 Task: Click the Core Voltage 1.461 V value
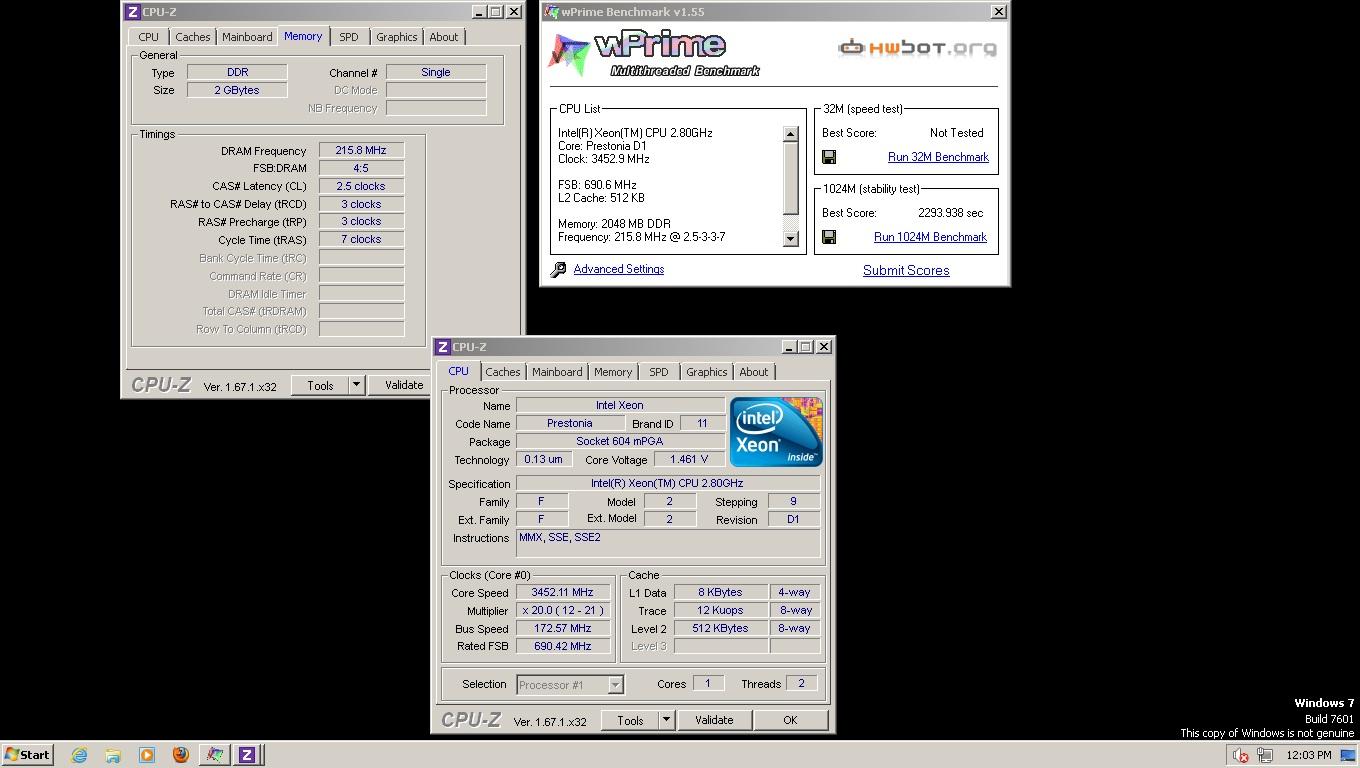[x=689, y=459]
